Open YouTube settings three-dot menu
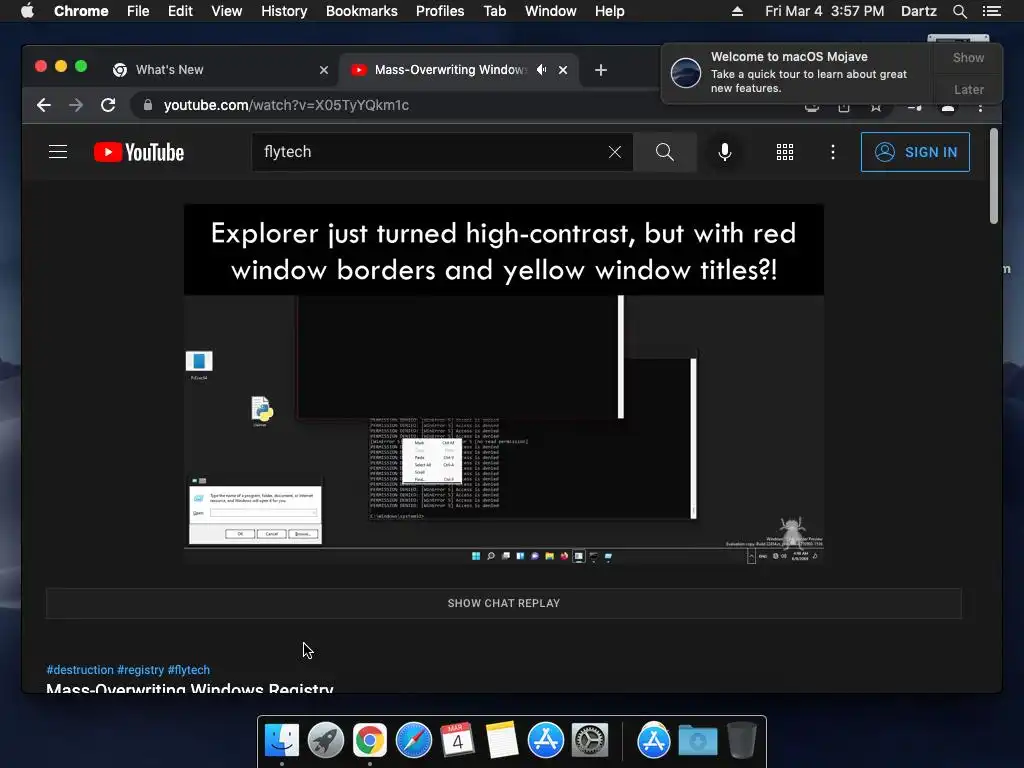1024x768 pixels. [833, 152]
